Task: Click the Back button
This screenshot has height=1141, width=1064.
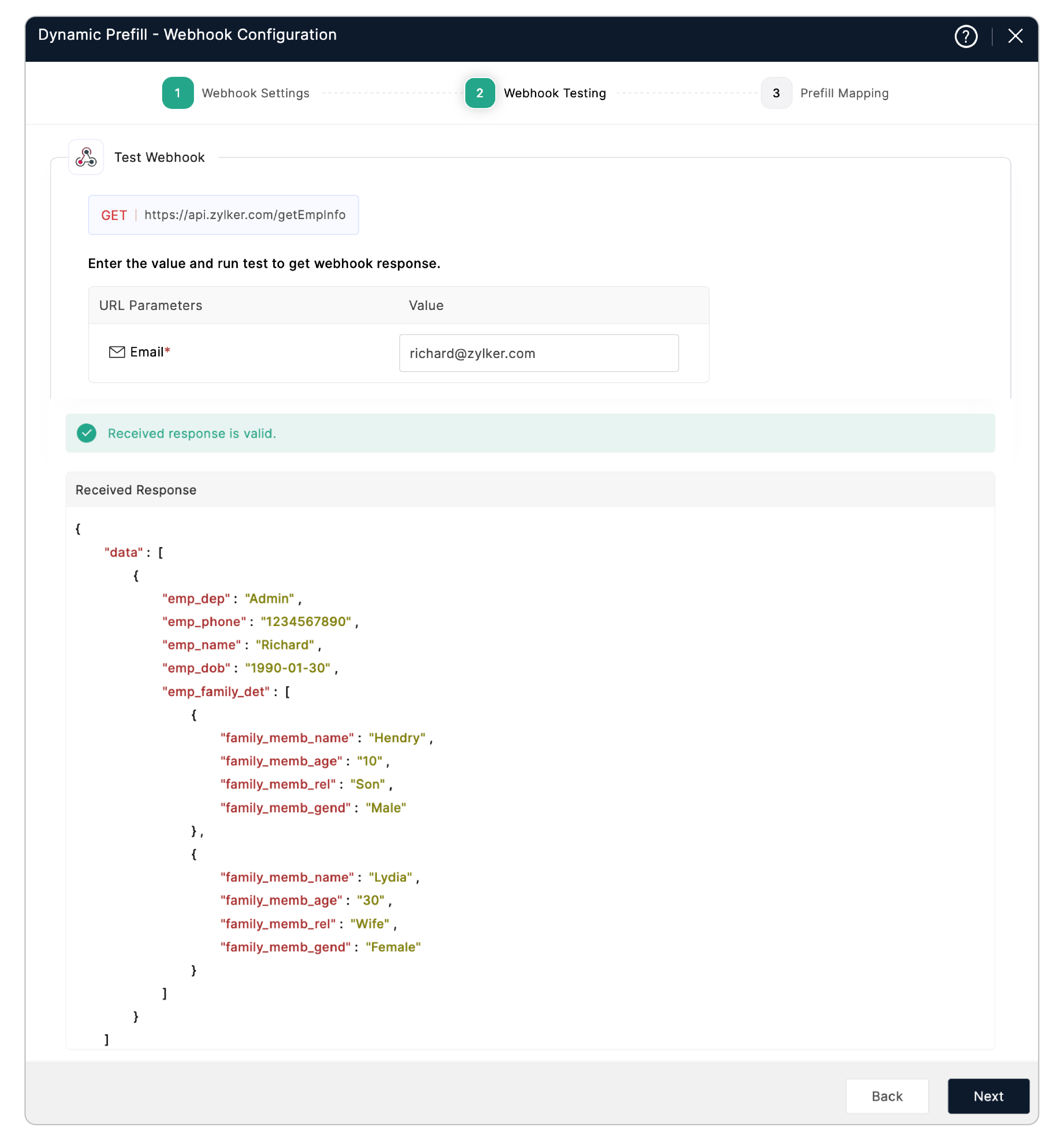Action: click(x=887, y=1096)
